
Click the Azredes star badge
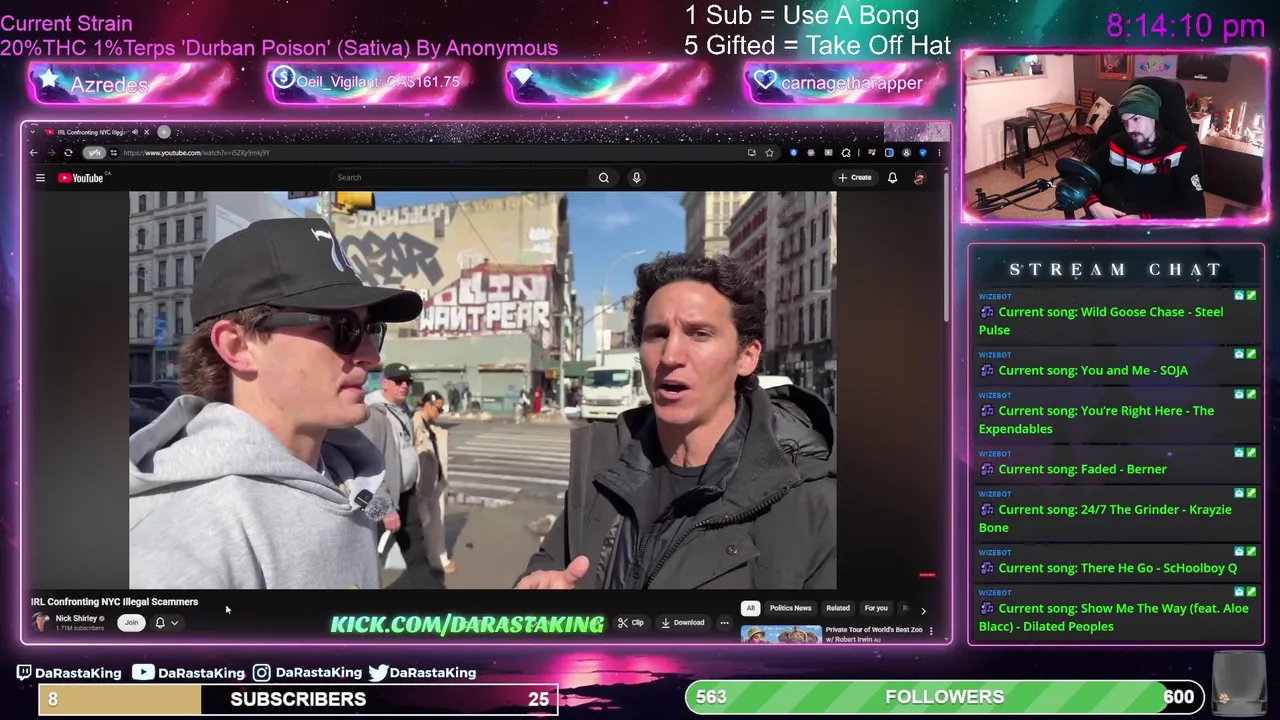(128, 84)
